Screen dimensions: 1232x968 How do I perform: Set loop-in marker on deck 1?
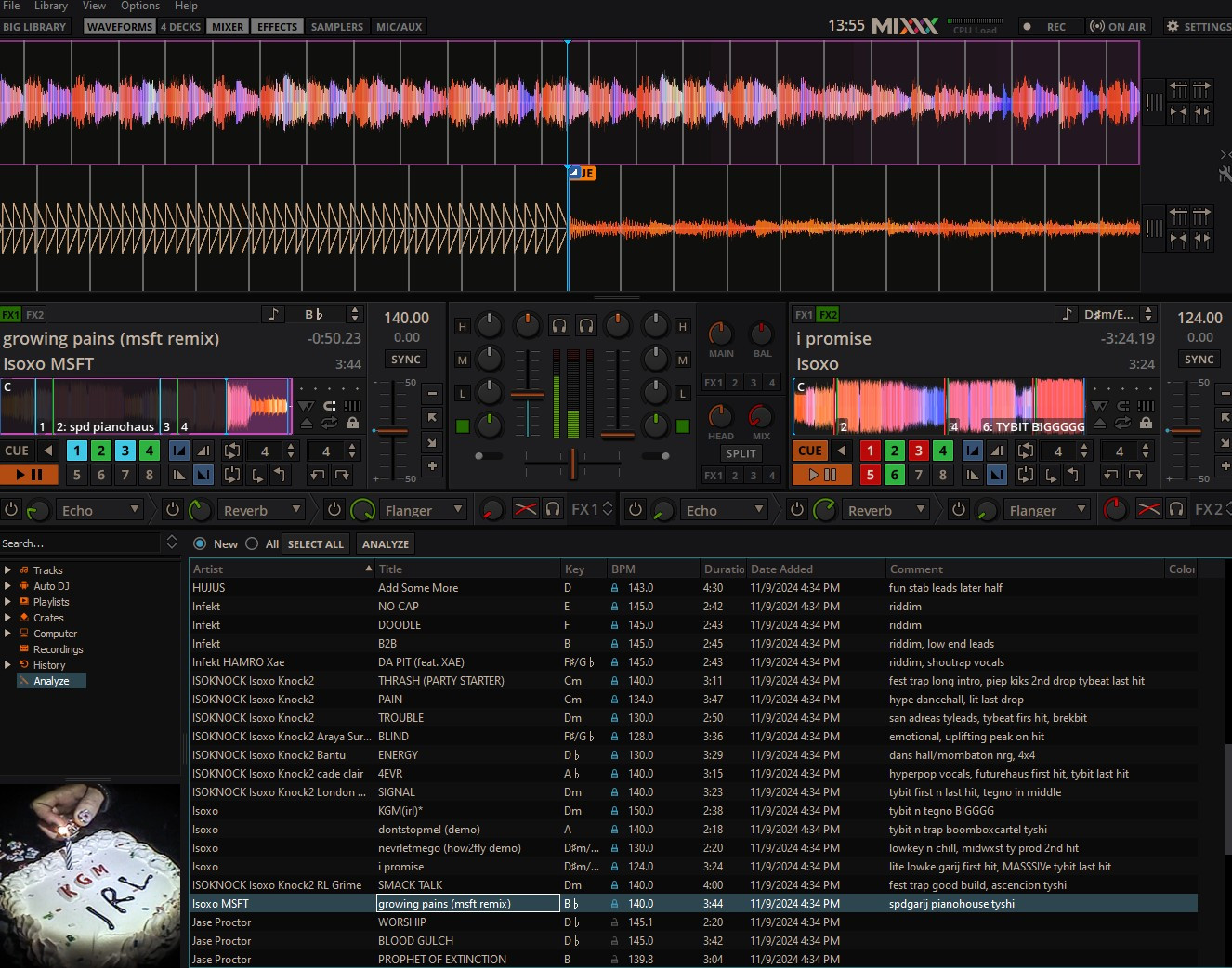click(x=256, y=475)
